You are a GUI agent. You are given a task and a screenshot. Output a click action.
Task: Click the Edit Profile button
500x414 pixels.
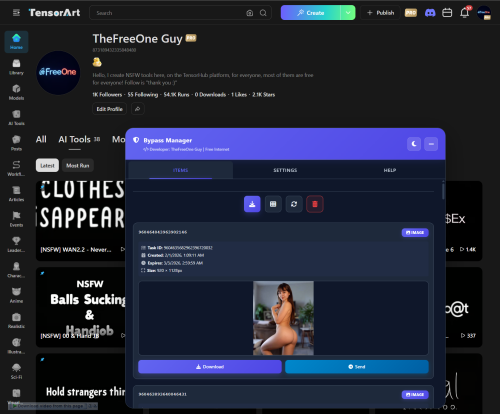(109, 109)
